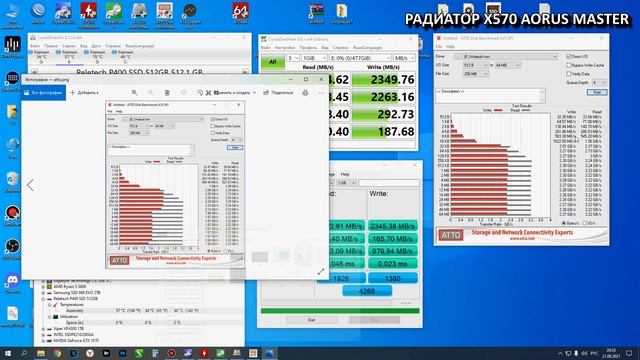The width and height of the screenshot is (640, 360).
Task: Click the crop icon in Photos toolbar
Action: 209,93
